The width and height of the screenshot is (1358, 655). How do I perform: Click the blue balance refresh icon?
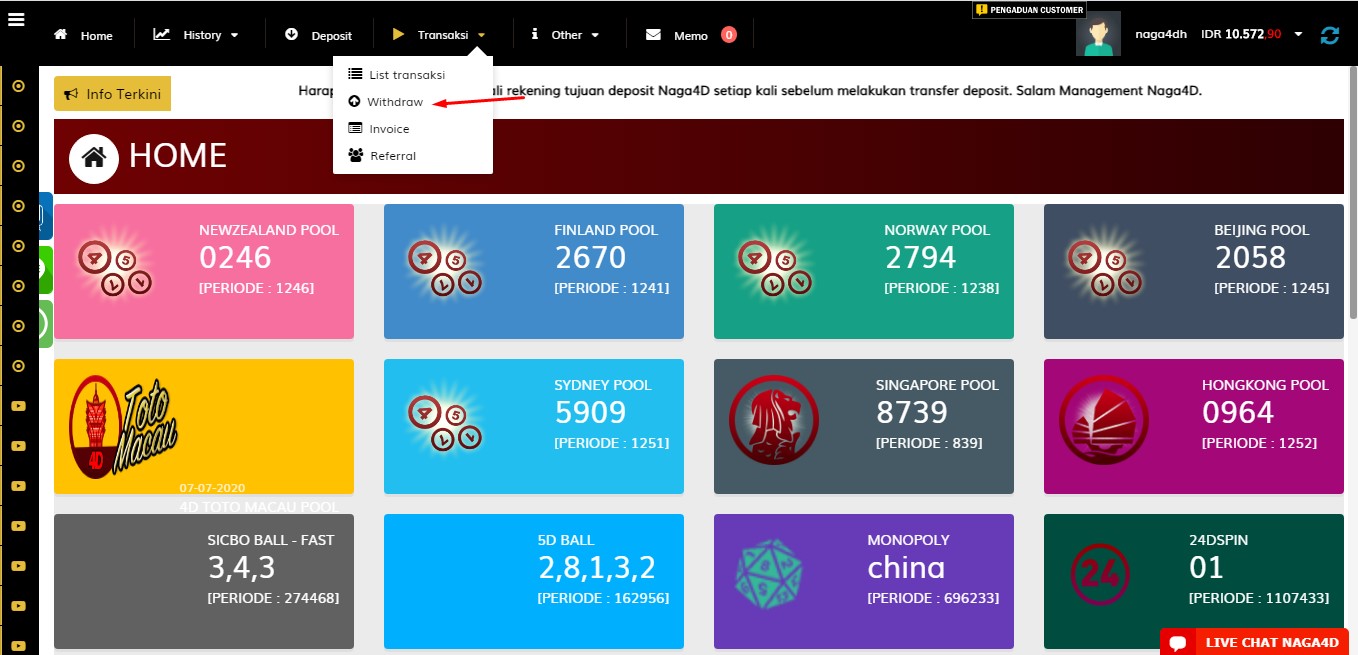pyautogui.click(x=1330, y=34)
